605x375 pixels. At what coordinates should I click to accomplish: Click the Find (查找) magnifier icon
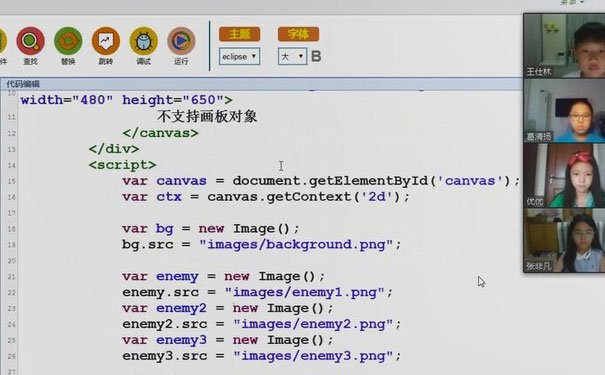pos(30,41)
